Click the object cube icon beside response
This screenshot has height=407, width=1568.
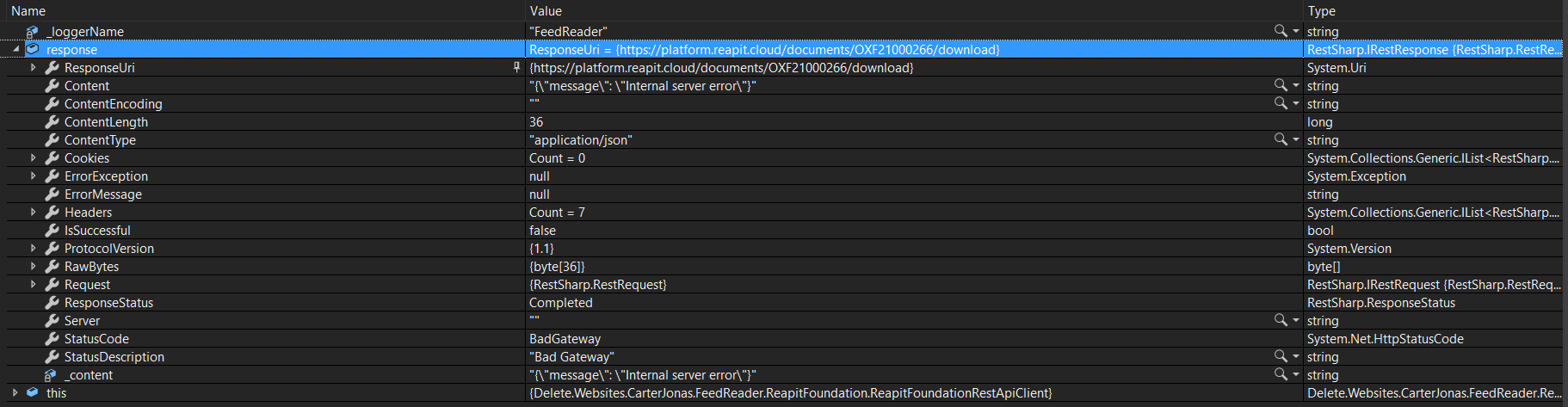(33, 49)
